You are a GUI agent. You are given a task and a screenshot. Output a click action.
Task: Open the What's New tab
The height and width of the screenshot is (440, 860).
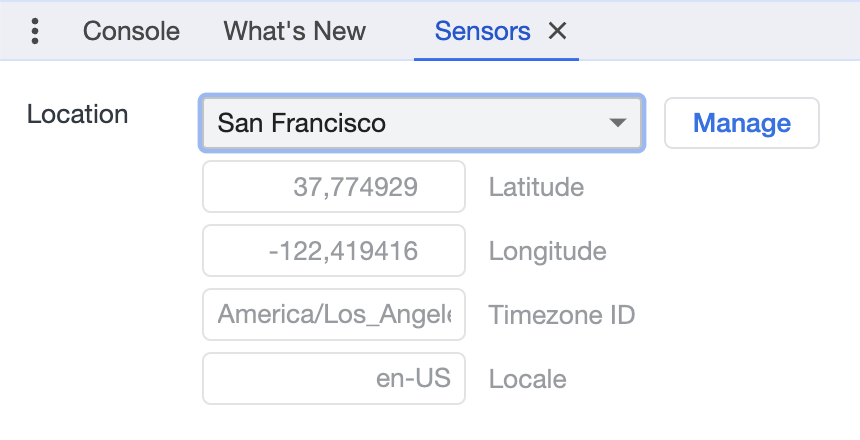[294, 31]
